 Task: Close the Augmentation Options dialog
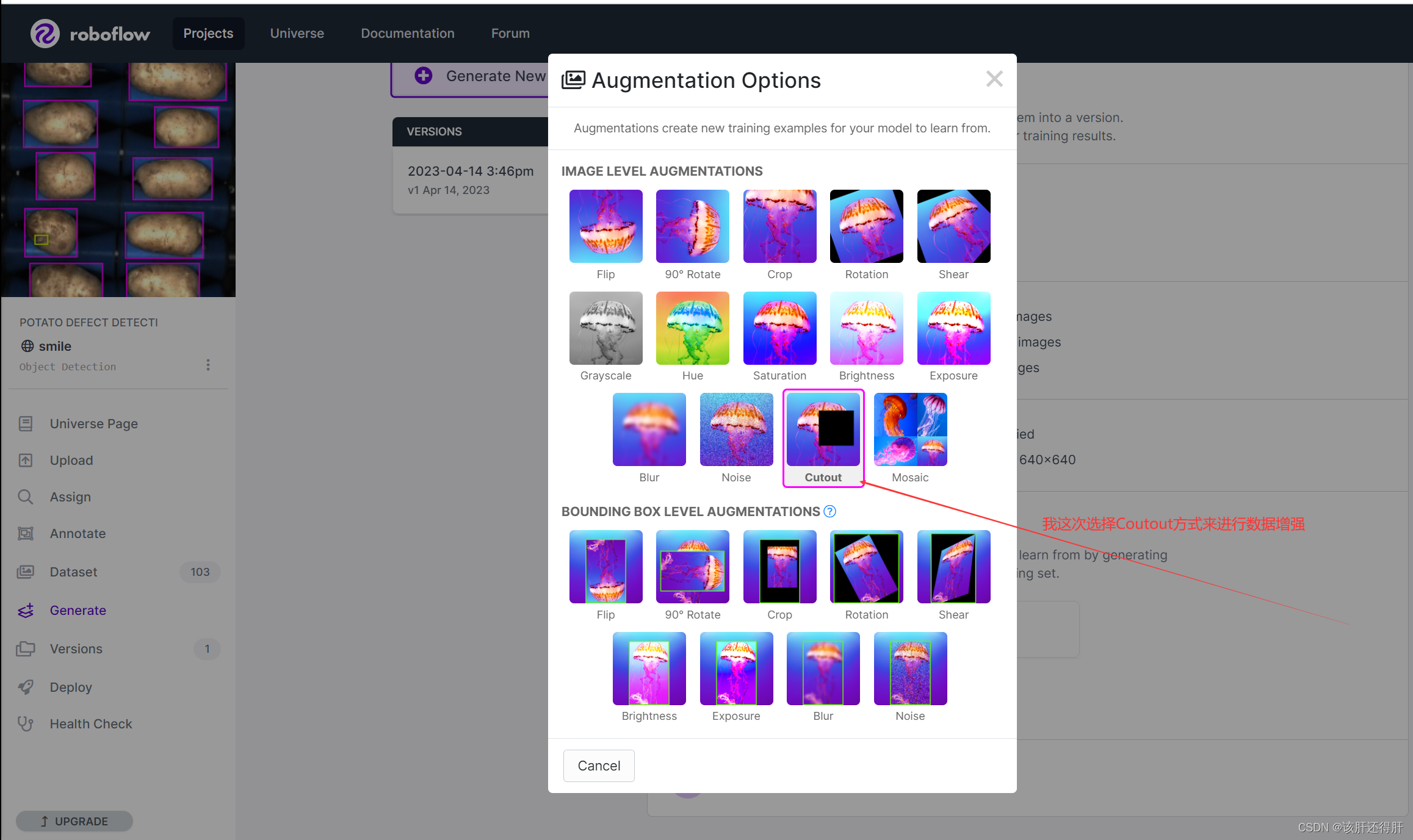tap(994, 79)
